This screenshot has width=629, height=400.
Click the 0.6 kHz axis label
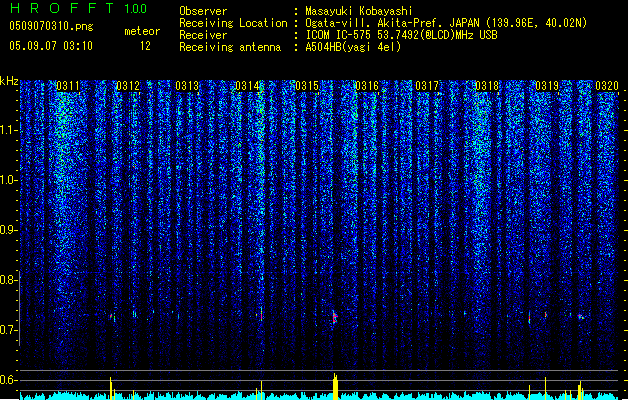pos(9,380)
